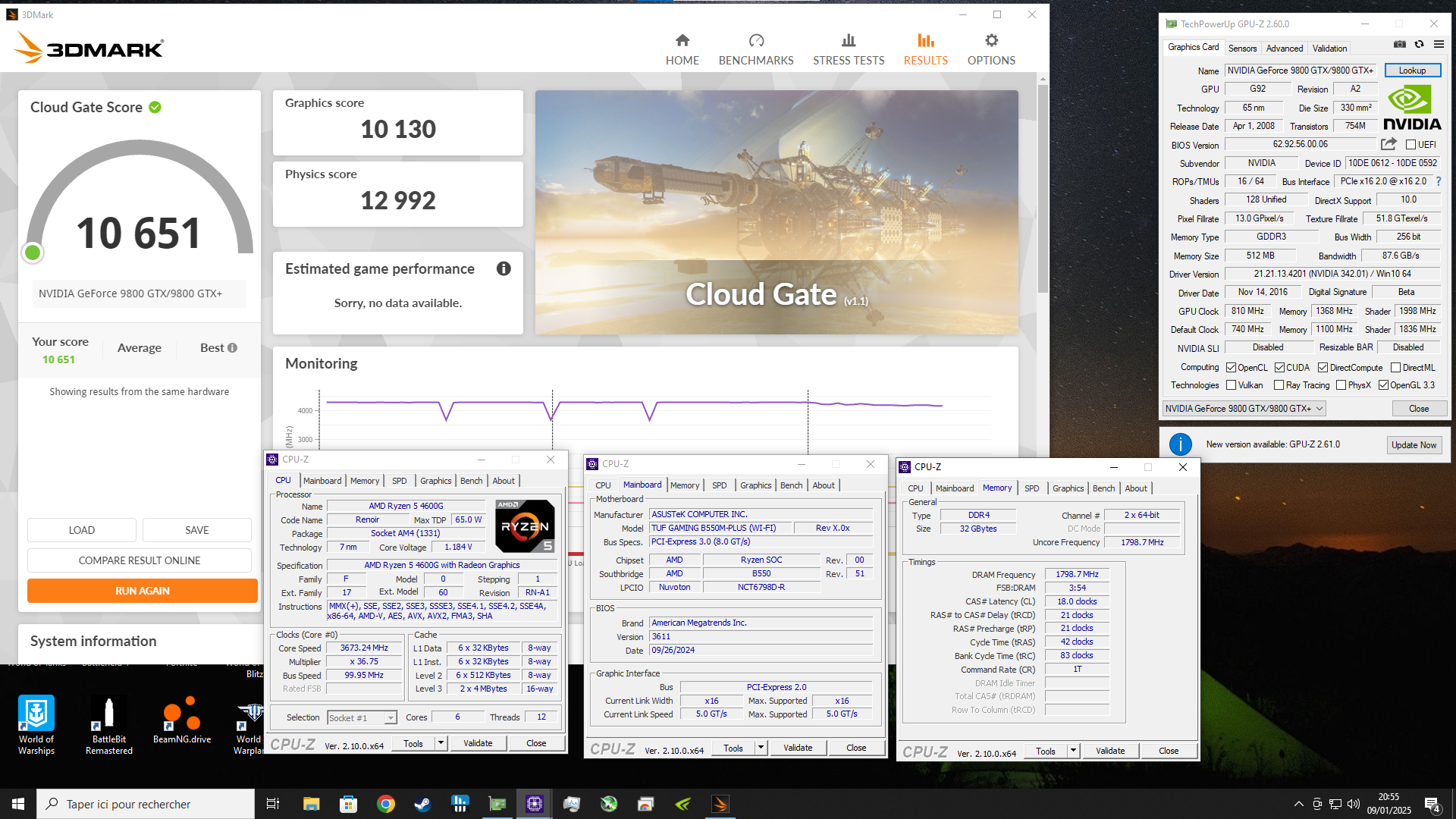Screen dimensions: 1456x819
Task: Expand Tools arrow in CPU-Z Memory window
Action: coord(1073,751)
